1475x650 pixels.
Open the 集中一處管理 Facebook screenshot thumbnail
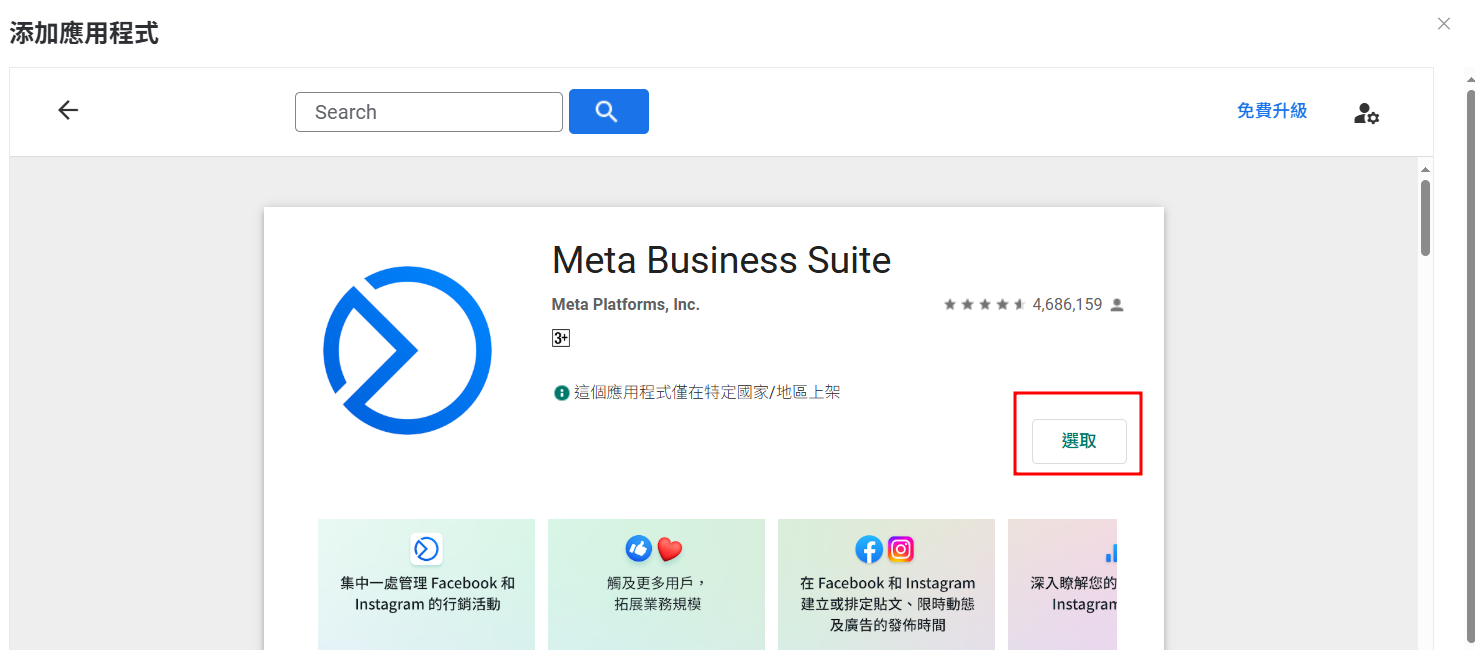pos(427,584)
